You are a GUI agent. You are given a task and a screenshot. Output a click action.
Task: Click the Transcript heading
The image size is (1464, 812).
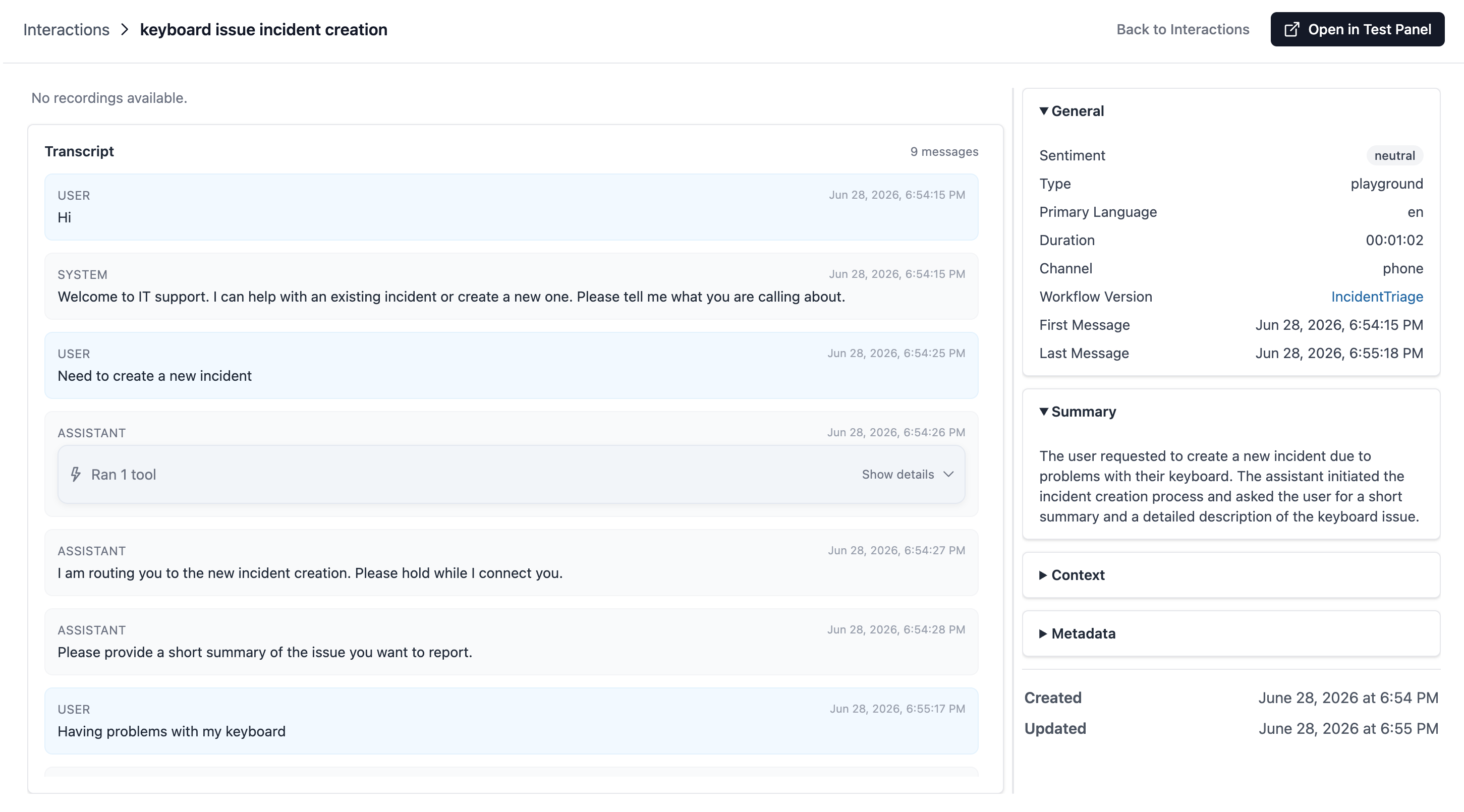point(80,151)
